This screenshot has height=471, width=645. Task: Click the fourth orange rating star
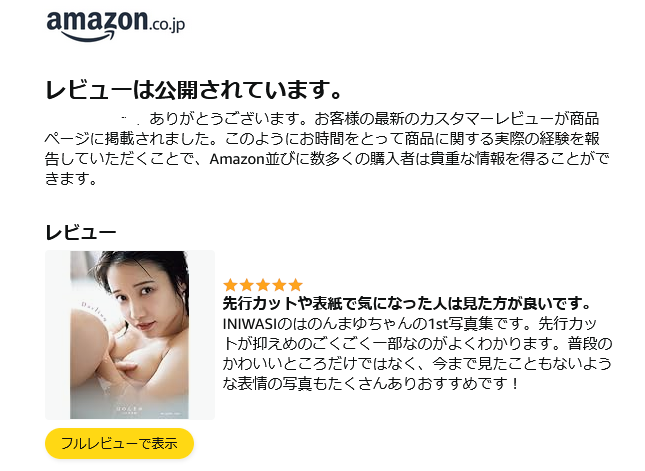point(279,285)
